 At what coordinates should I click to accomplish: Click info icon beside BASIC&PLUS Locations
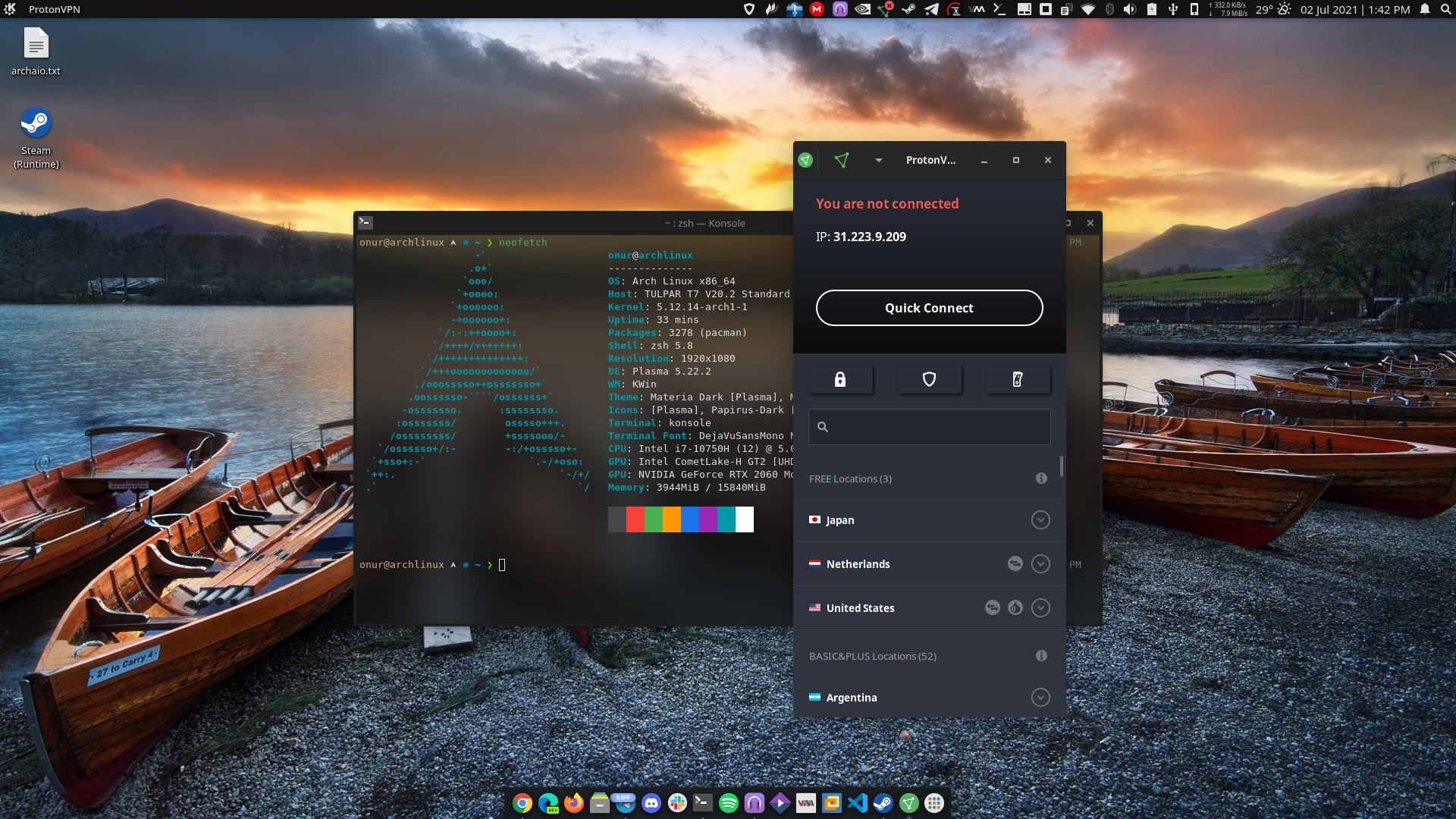(1041, 656)
